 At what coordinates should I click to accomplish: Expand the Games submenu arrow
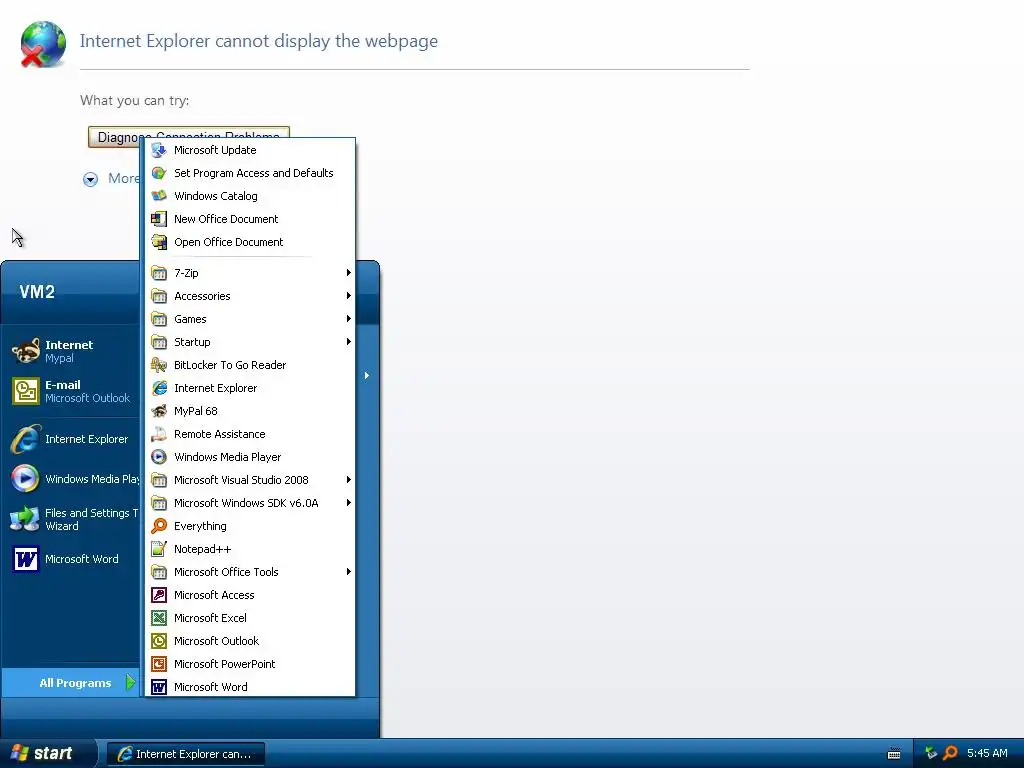tap(349, 319)
